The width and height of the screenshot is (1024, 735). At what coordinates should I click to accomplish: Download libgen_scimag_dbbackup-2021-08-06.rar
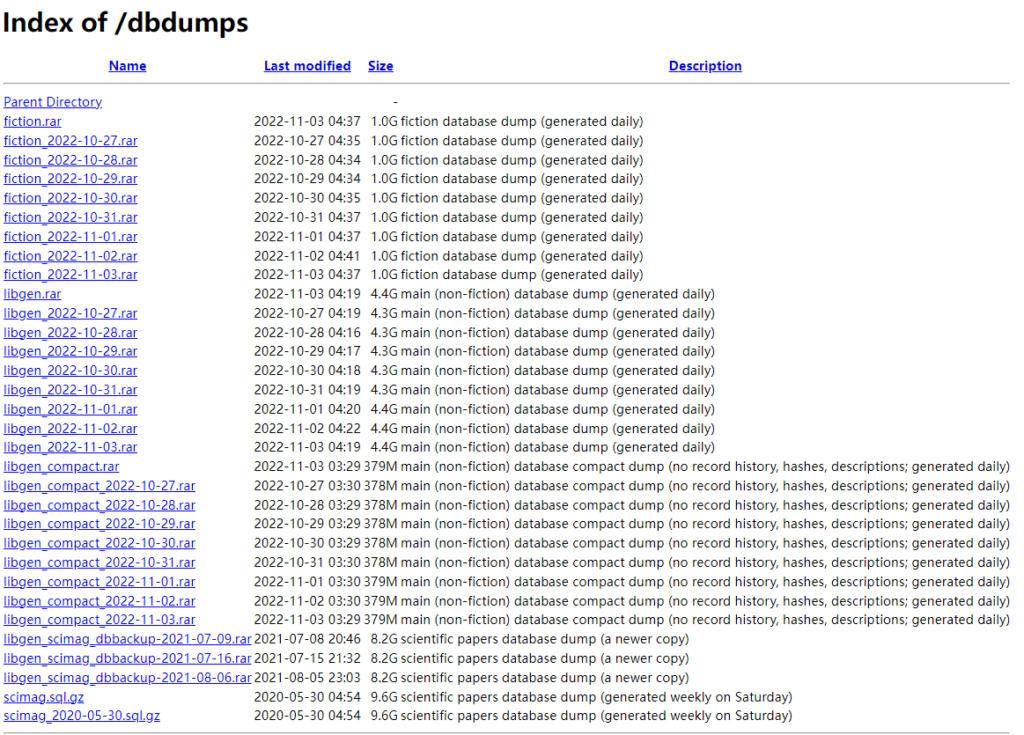[127, 678]
